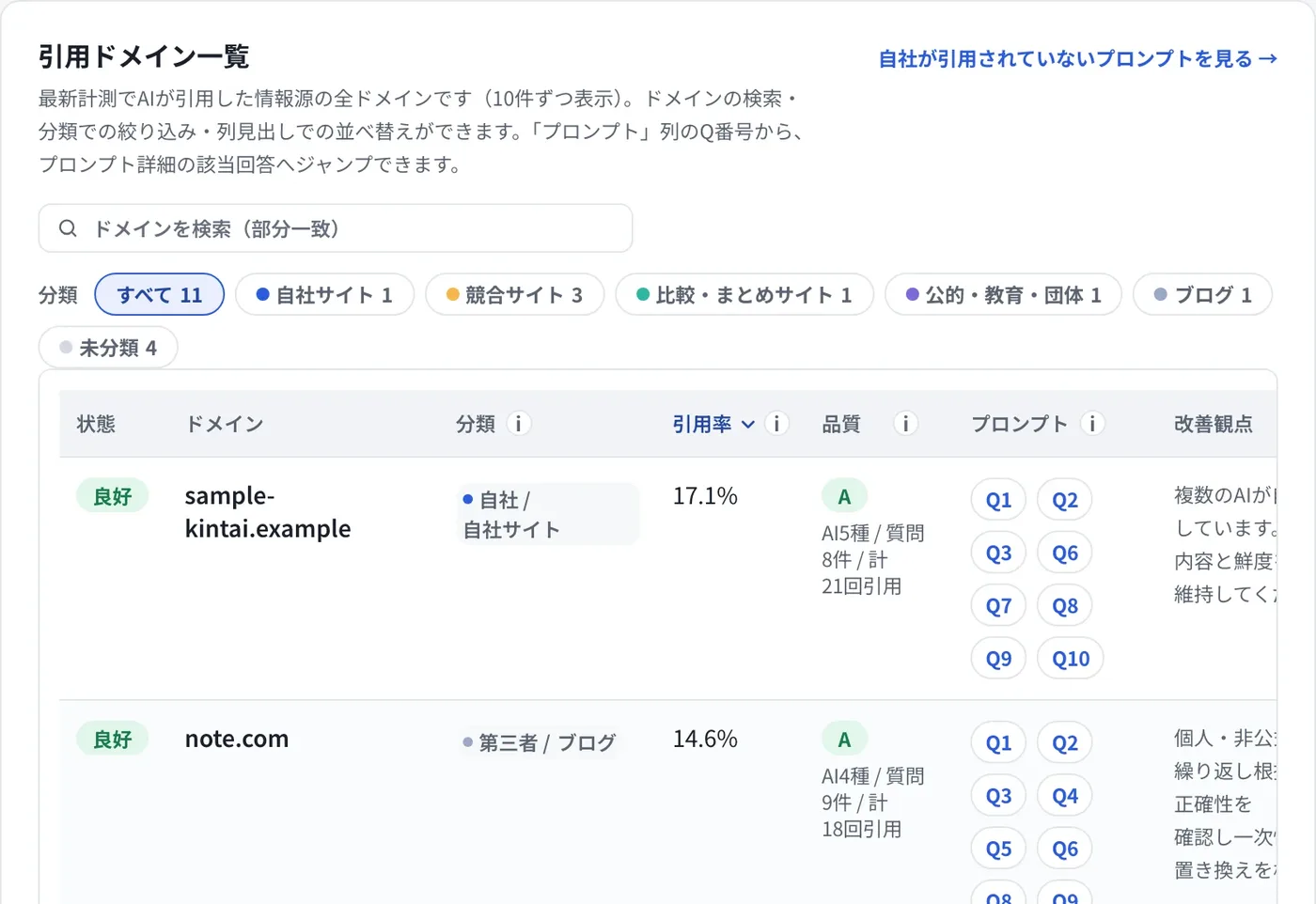Filter by 比較・まとめサイト 1 chip
Screen dimensions: 1316x904
click(744, 295)
